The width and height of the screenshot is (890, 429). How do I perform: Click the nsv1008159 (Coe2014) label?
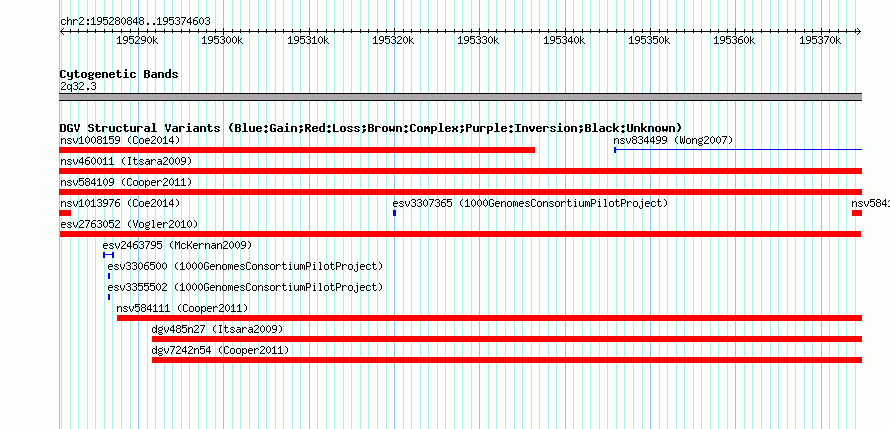(x=120, y=140)
